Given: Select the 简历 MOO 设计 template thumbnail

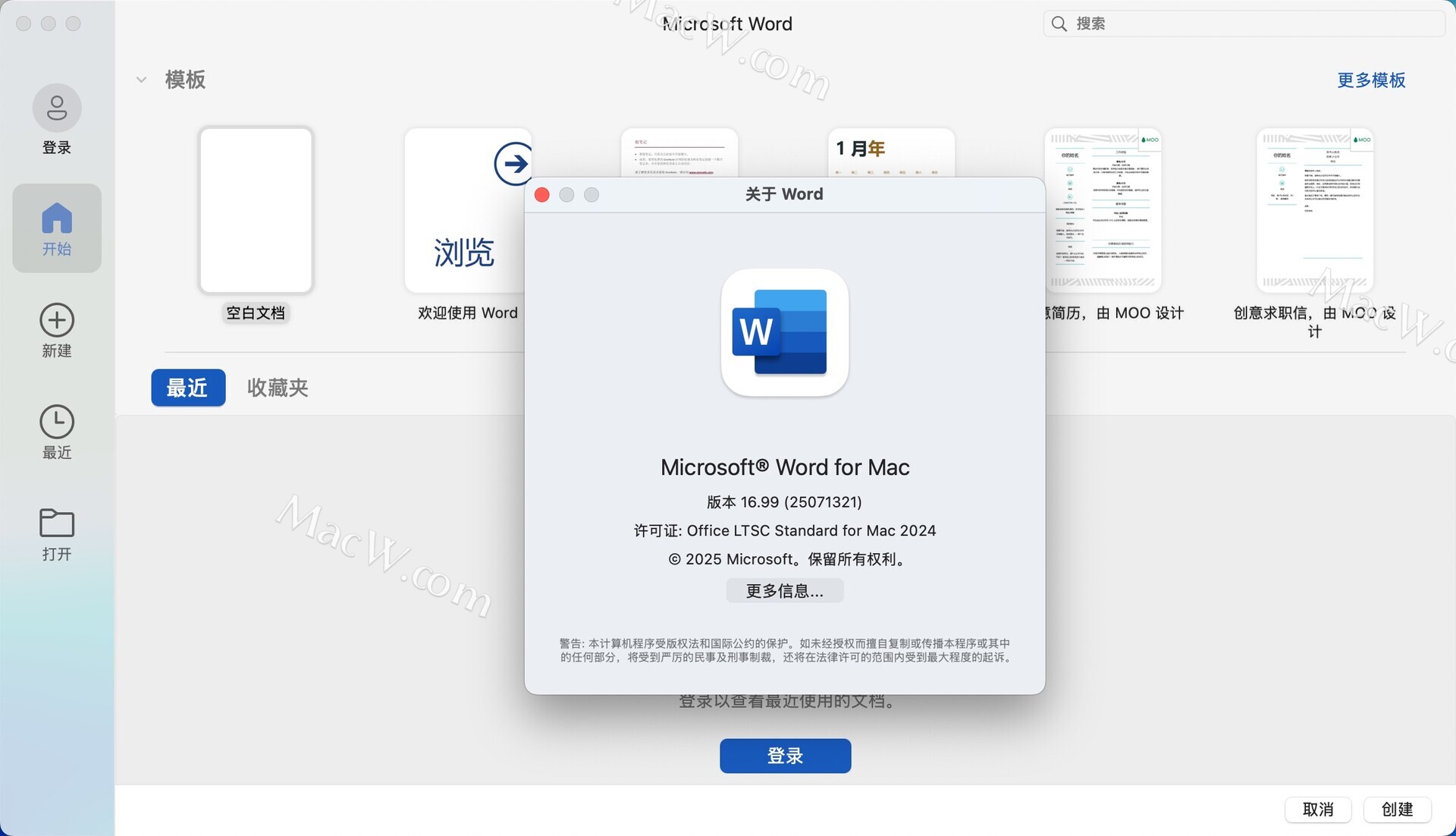Looking at the screenshot, I should coord(1103,210).
